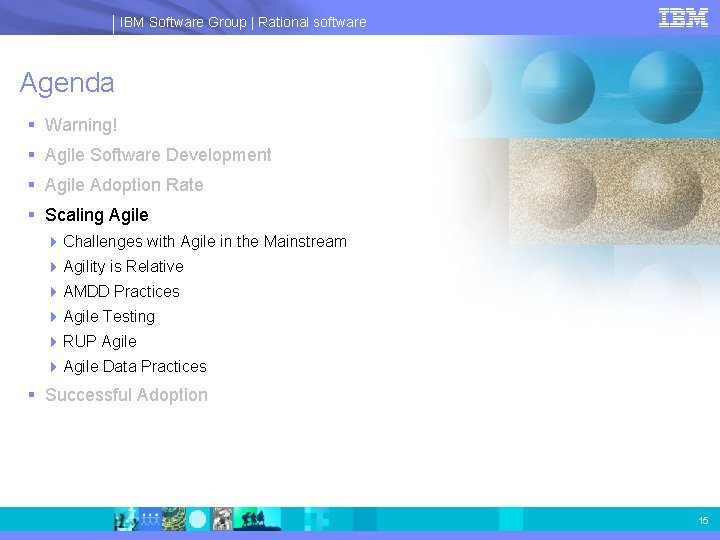Select the Agile Software Development agenda item
Image resolution: width=720 pixels, height=540 pixels.
tap(158, 155)
